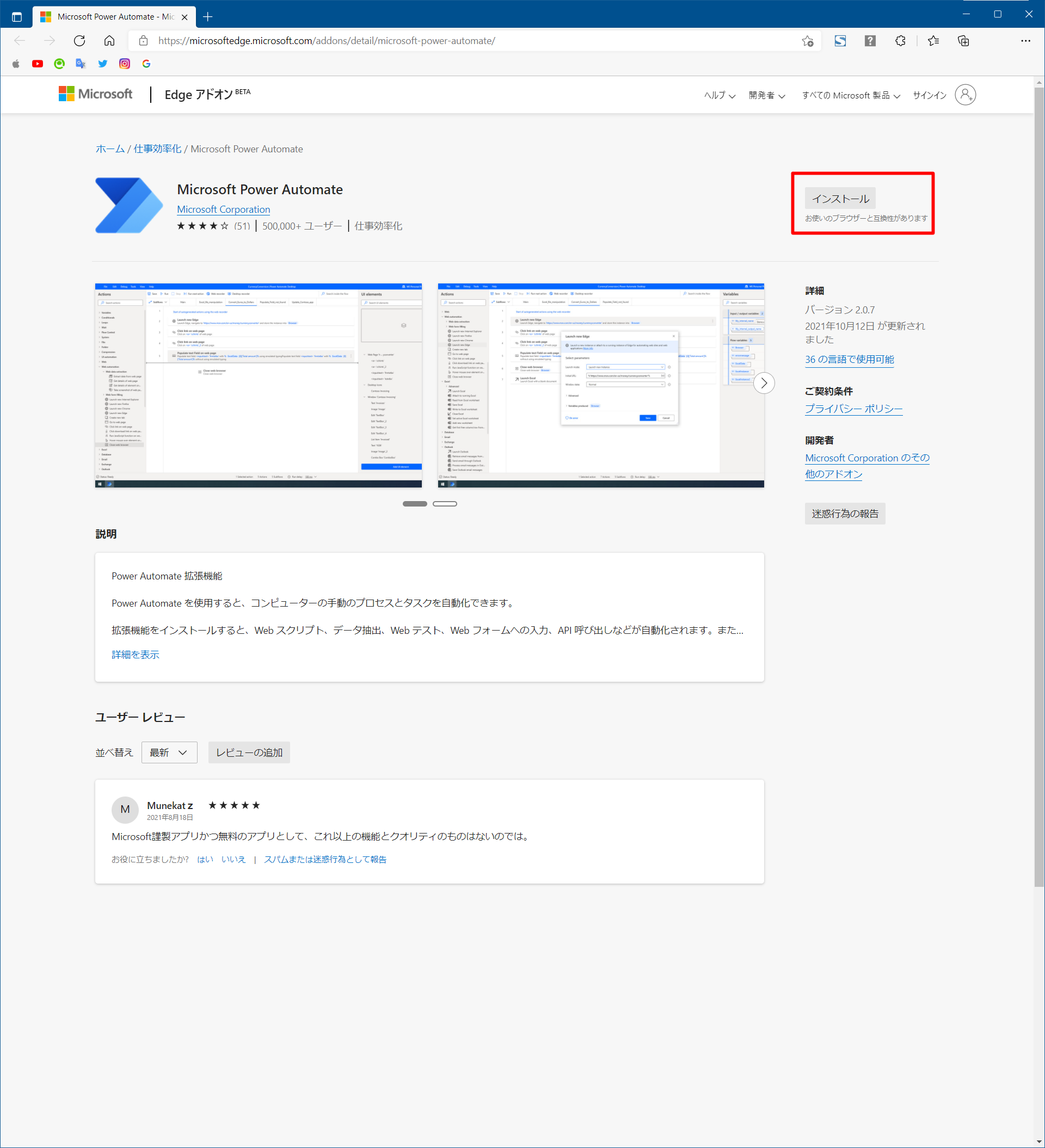Click the first Power Automate screenshot thumbnail
The height and width of the screenshot is (1148, 1045).
(x=258, y=385)
